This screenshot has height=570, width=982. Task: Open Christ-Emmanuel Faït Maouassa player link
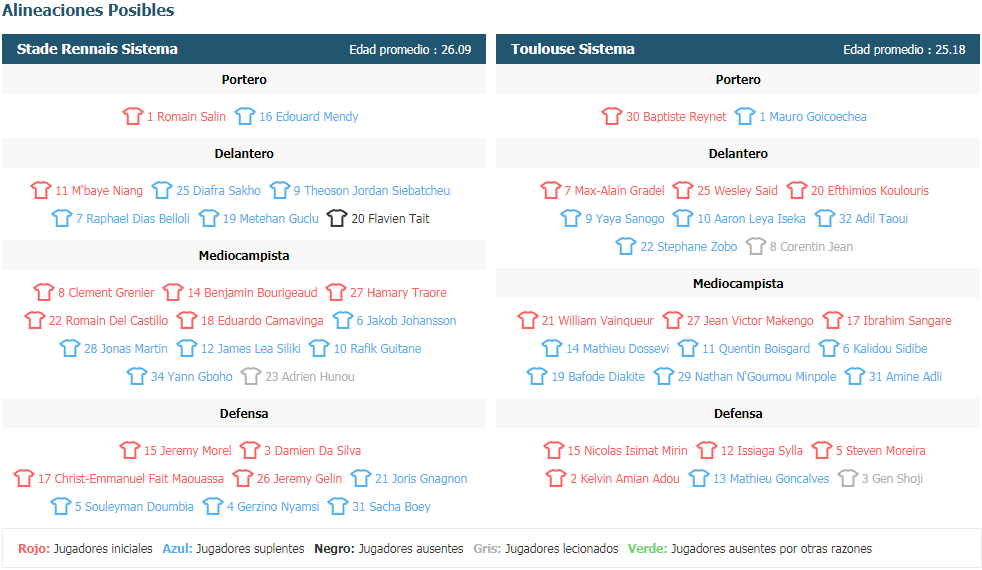pyautogui.click(x=131, y=479)
